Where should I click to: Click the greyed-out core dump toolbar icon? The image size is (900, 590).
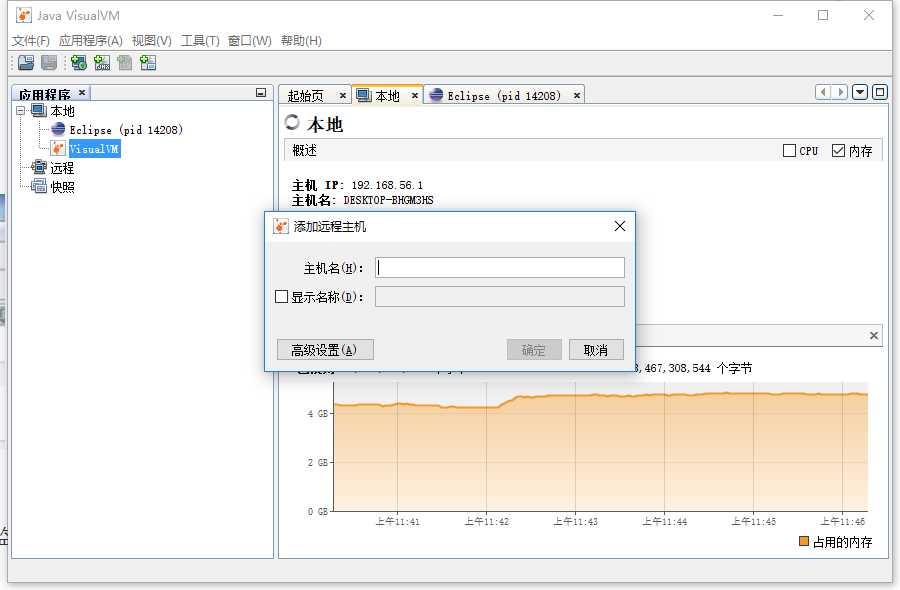pos(125,63)
